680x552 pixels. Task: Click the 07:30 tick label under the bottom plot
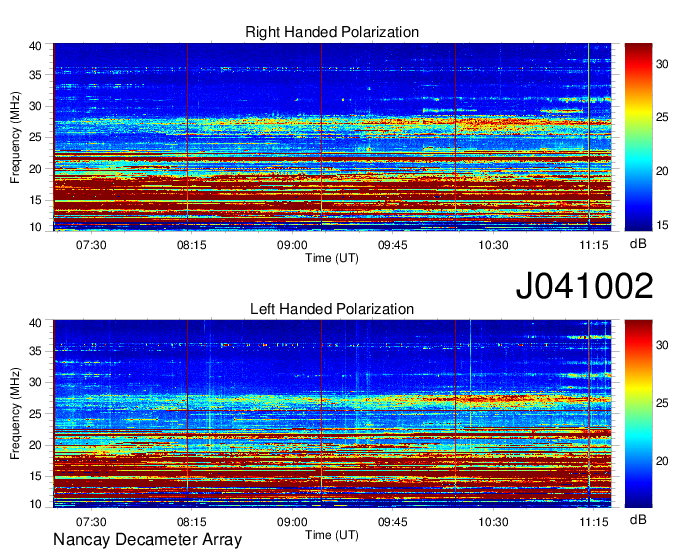(91, 522)
